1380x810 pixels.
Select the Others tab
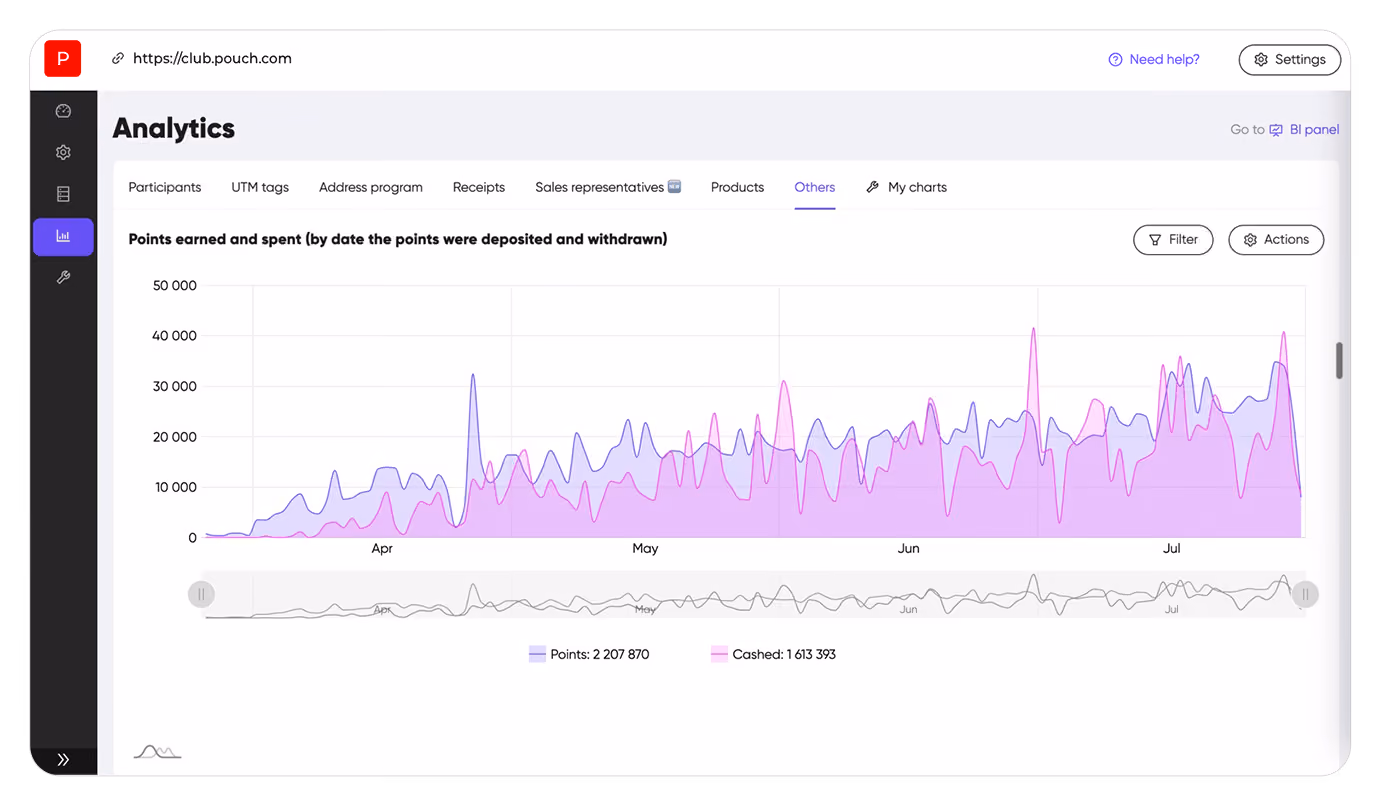[815, 187]
